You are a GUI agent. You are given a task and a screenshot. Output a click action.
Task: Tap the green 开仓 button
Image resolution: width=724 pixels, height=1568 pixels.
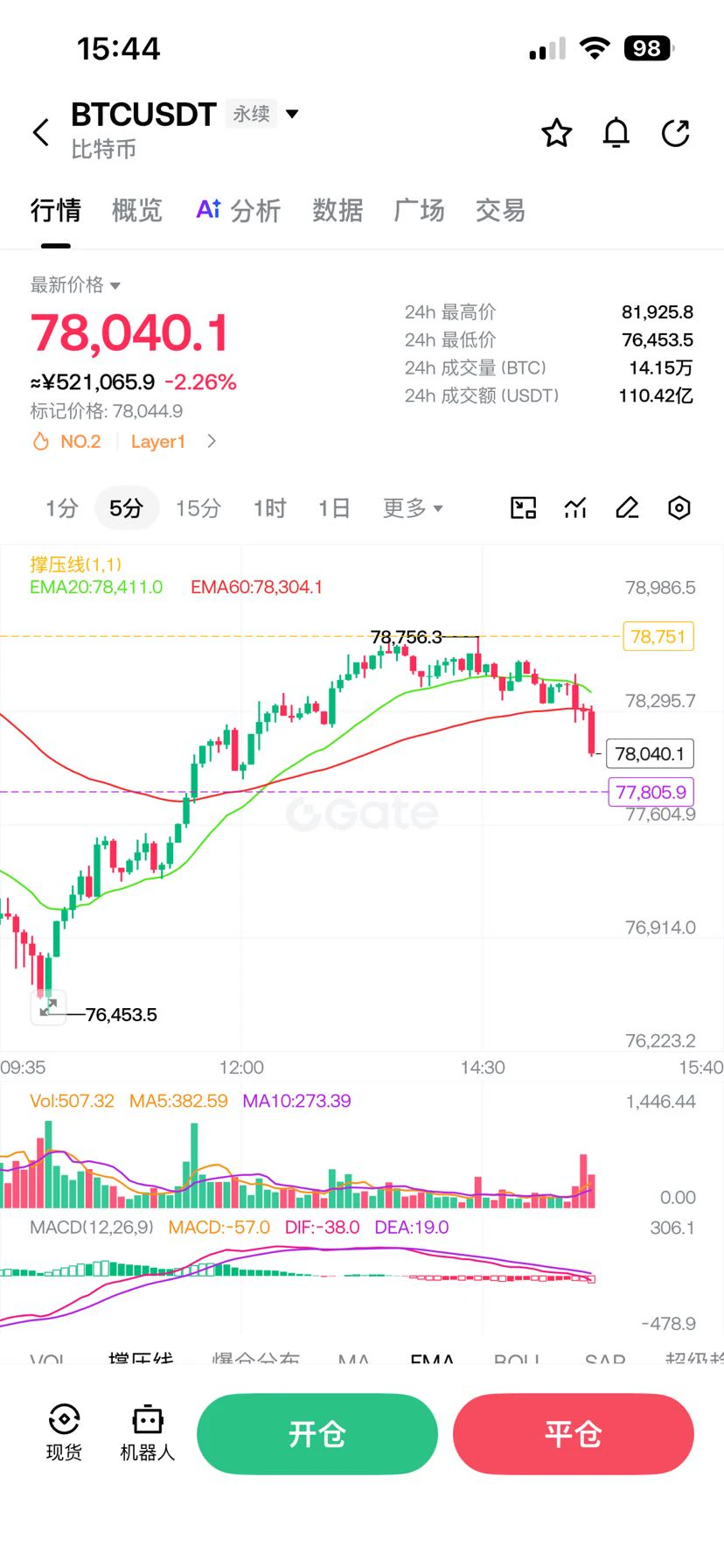317,1434
